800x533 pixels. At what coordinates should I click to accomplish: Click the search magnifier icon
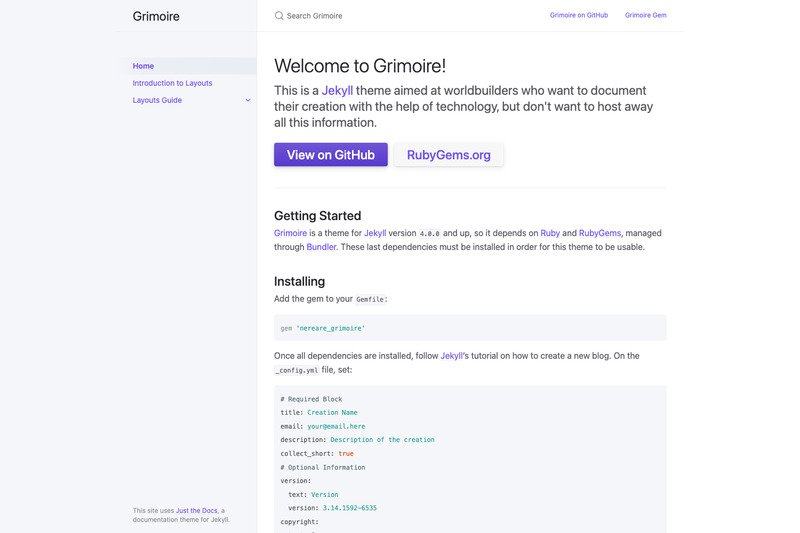pos(279,16)
